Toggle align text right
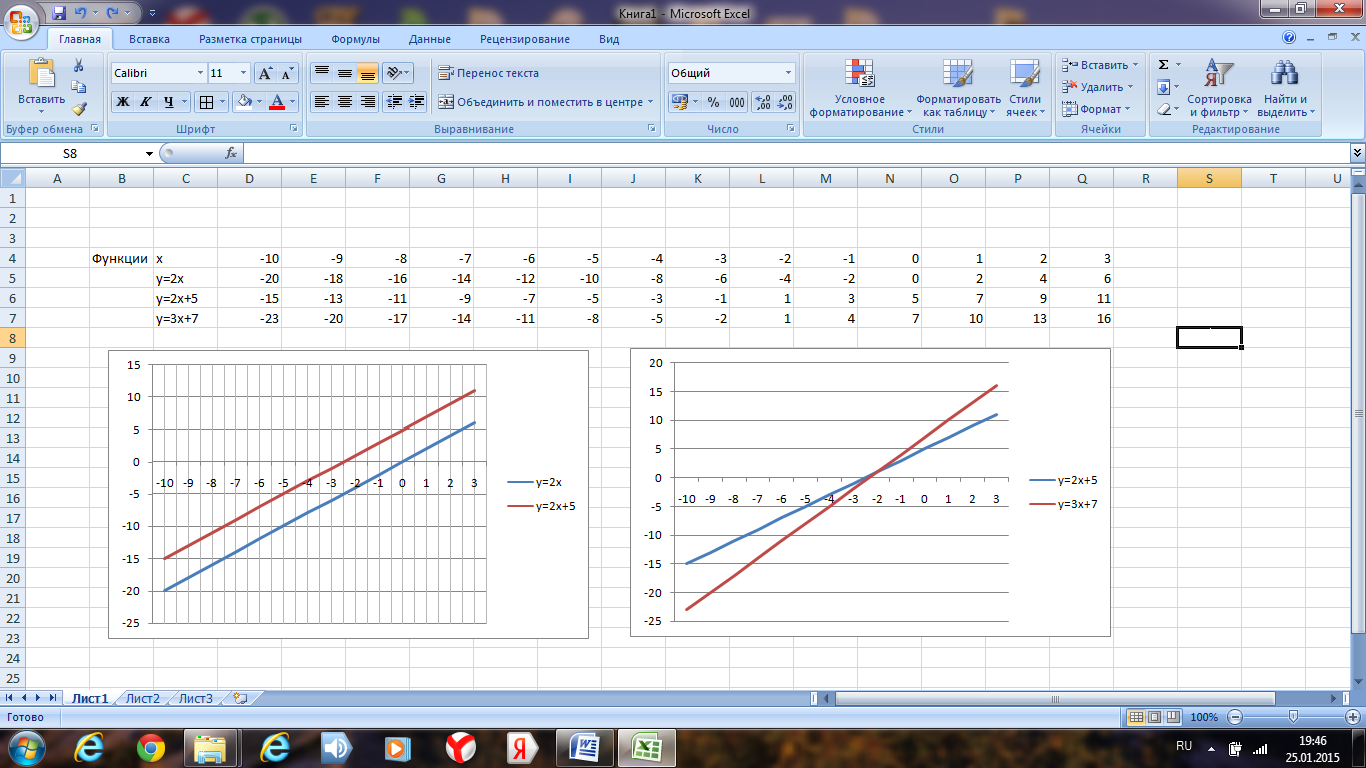The height and width of the screenshot is (768, 1366). click(x=368, y=102)
